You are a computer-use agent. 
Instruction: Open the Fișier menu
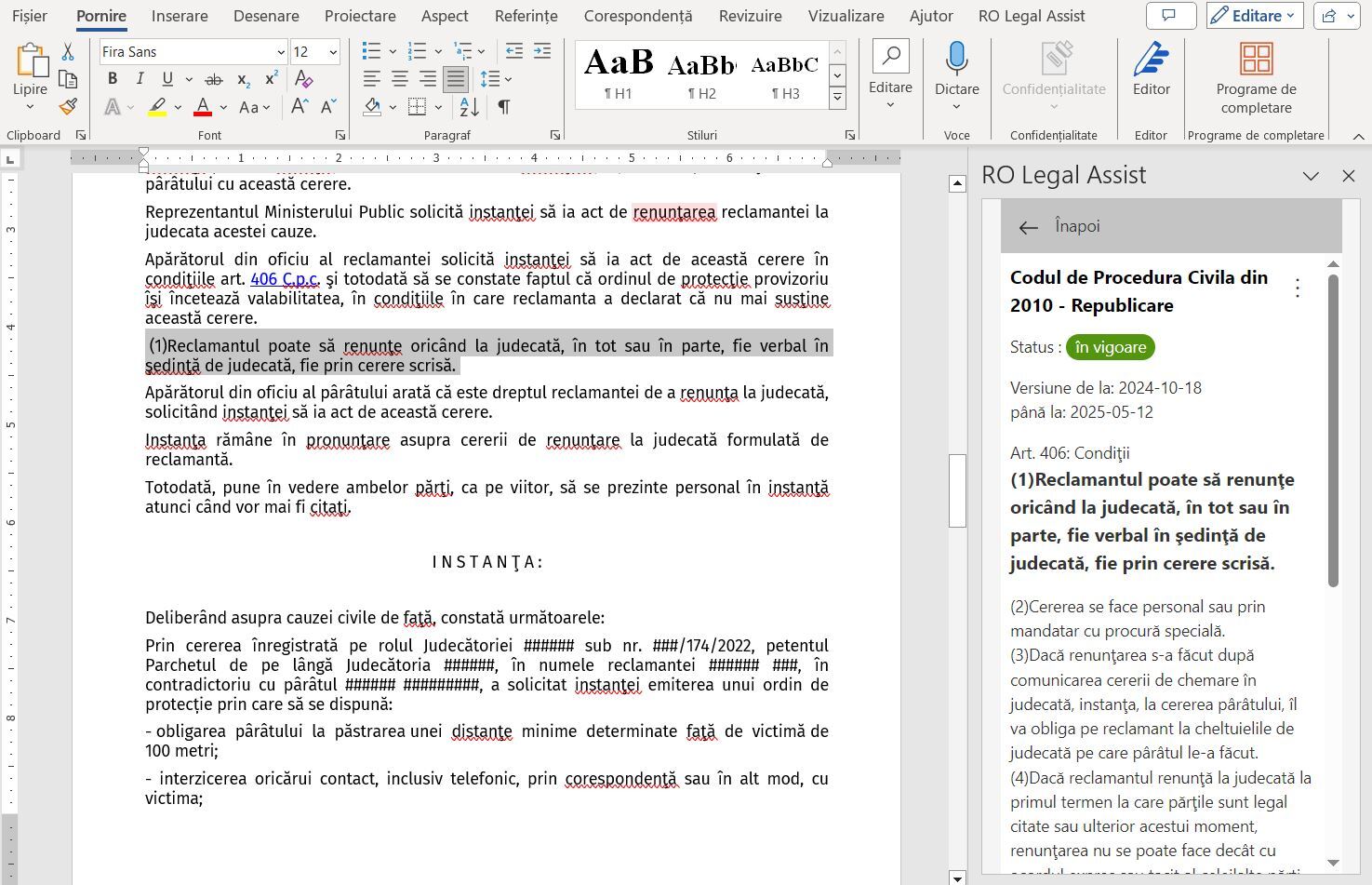point(31,16)
